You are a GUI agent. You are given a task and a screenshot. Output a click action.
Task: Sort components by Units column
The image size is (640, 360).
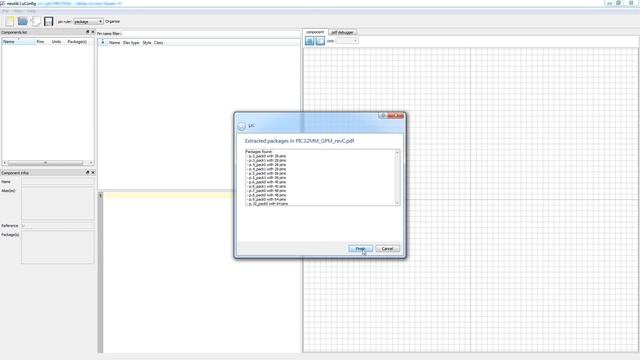[56, 42]
